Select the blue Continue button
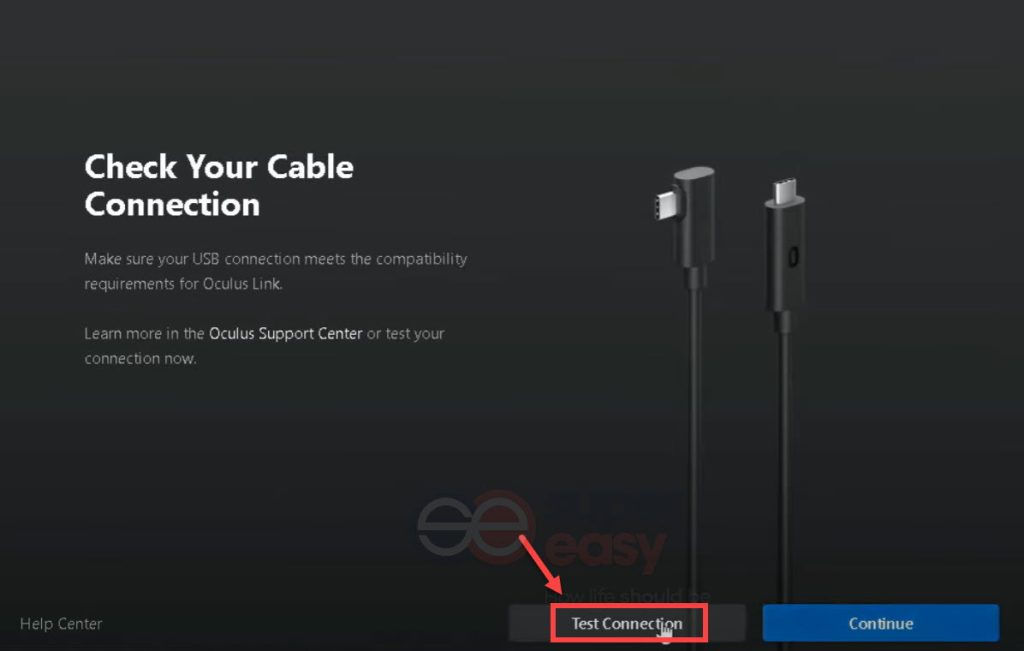This screenshot has height=651, width=1024. pyautogui.click(x=880, y=623)
